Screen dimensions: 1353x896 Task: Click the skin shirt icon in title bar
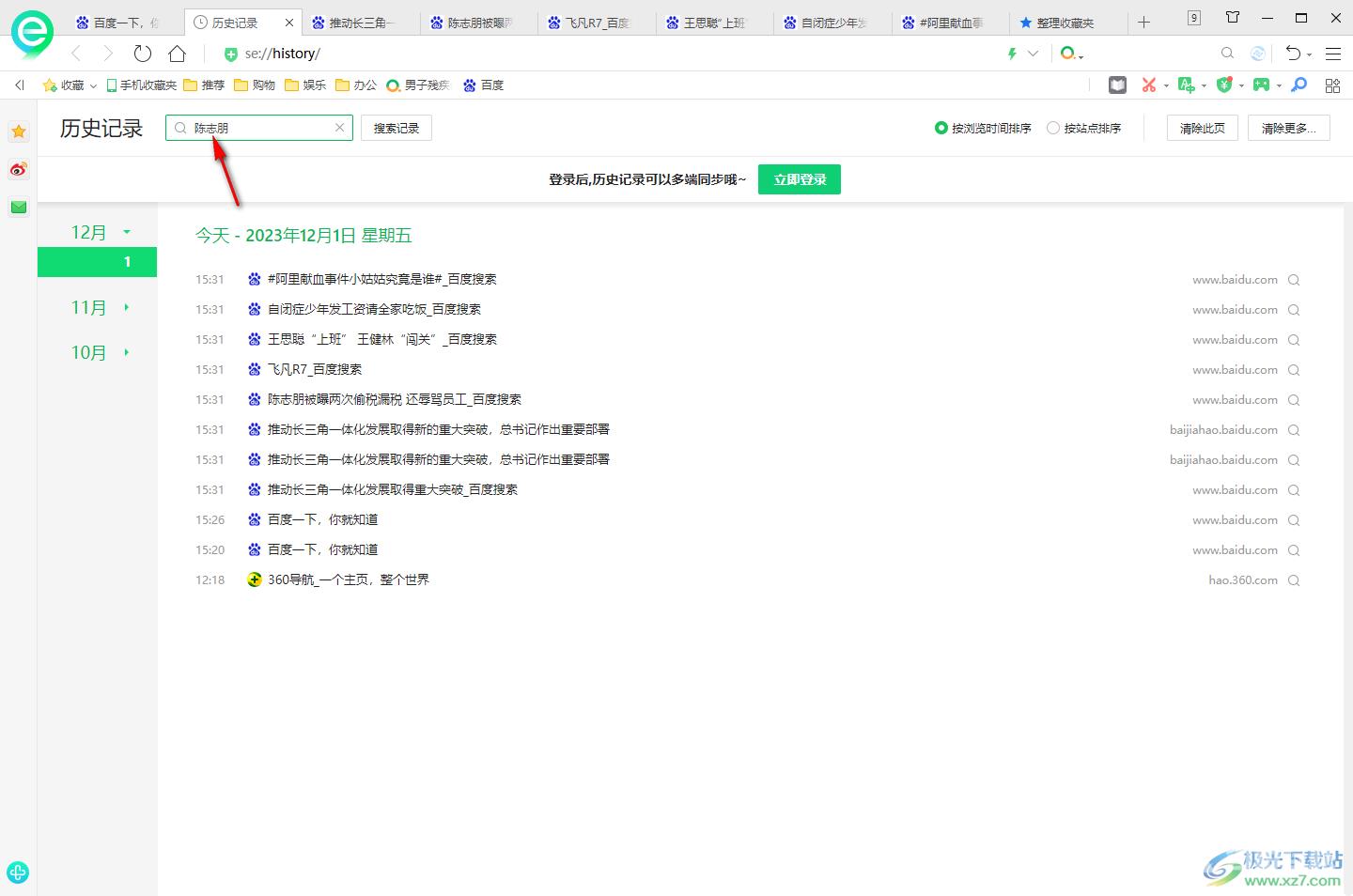pyautogui.click(x=1233, y=18)
